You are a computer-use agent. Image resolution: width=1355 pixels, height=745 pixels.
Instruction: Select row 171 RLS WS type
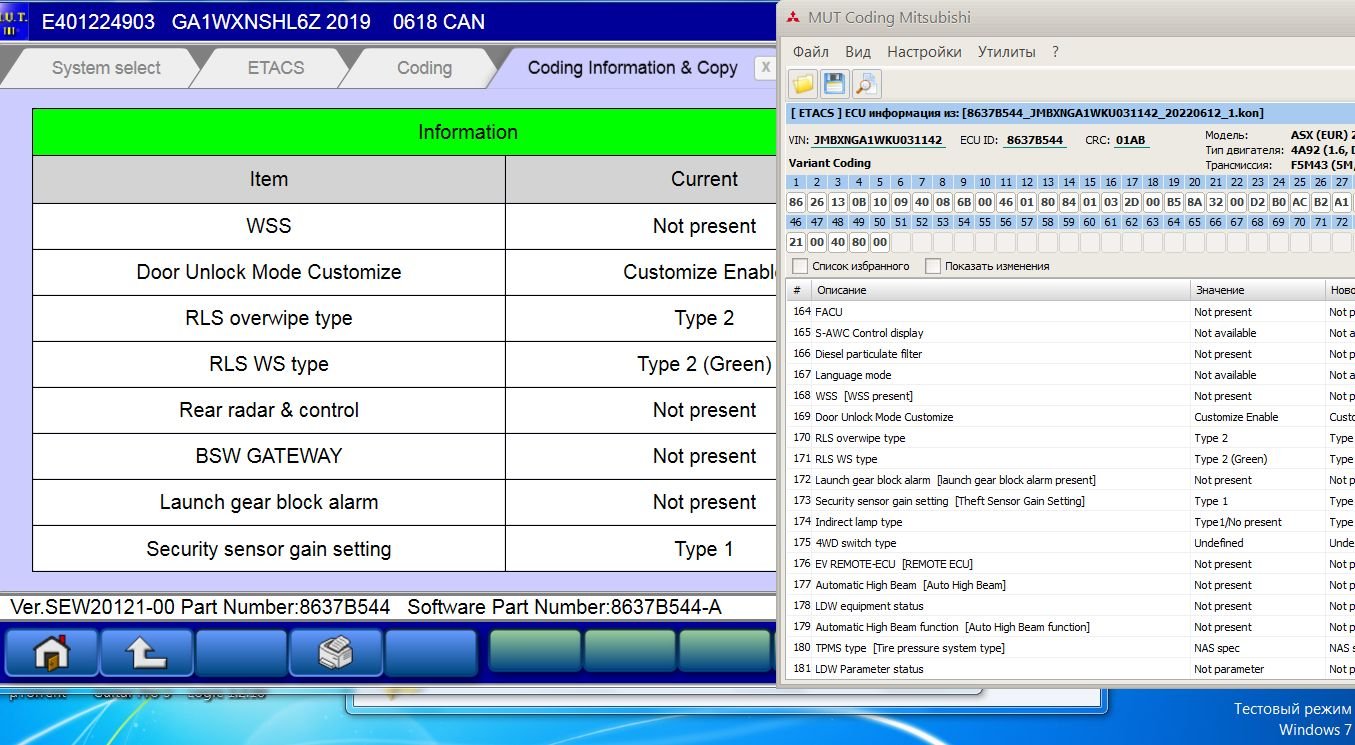(x=1071, y=459)
